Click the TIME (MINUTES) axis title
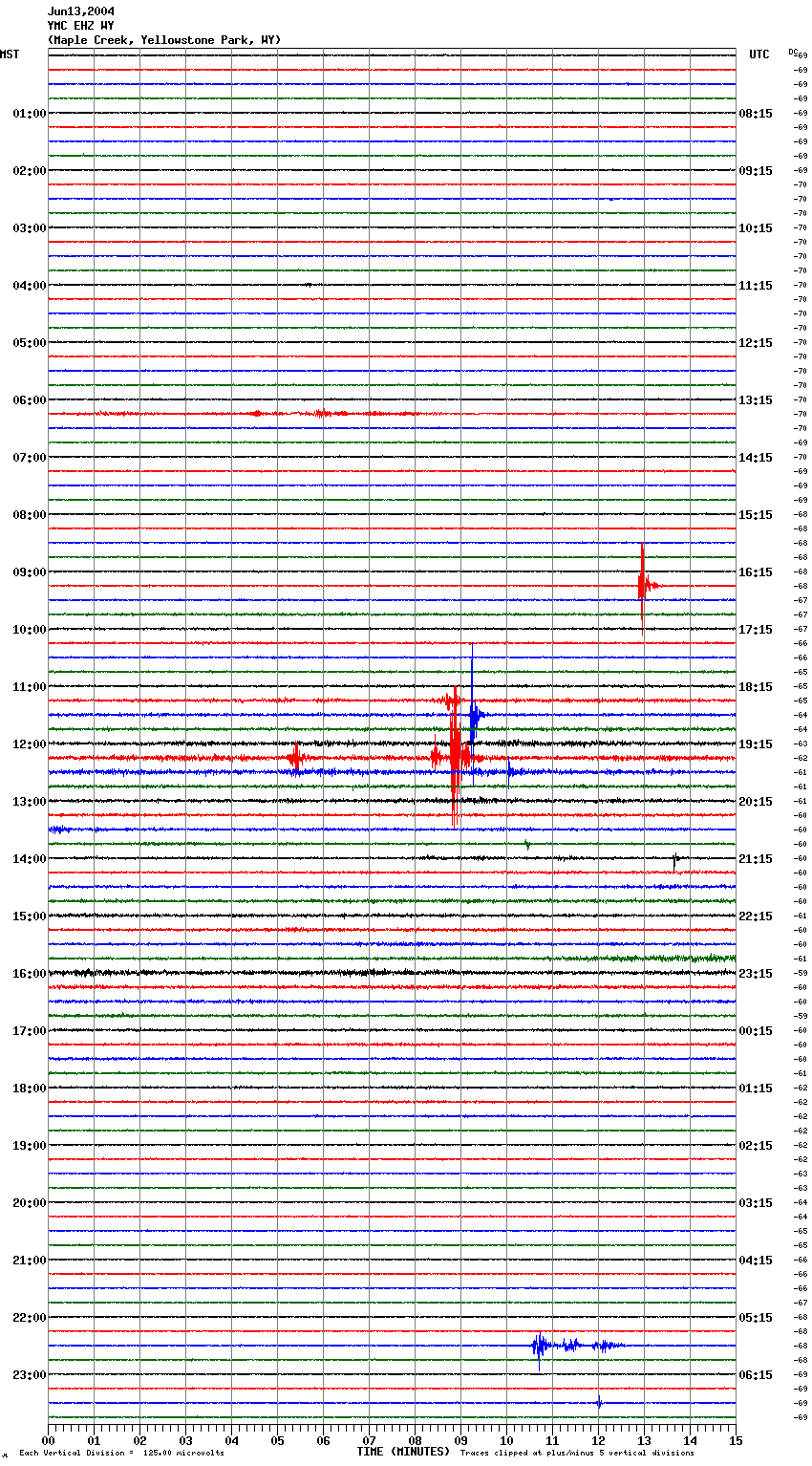The height and width of the screenshot is (1466, 812). pyautogui.click(x=403, y=1452)
